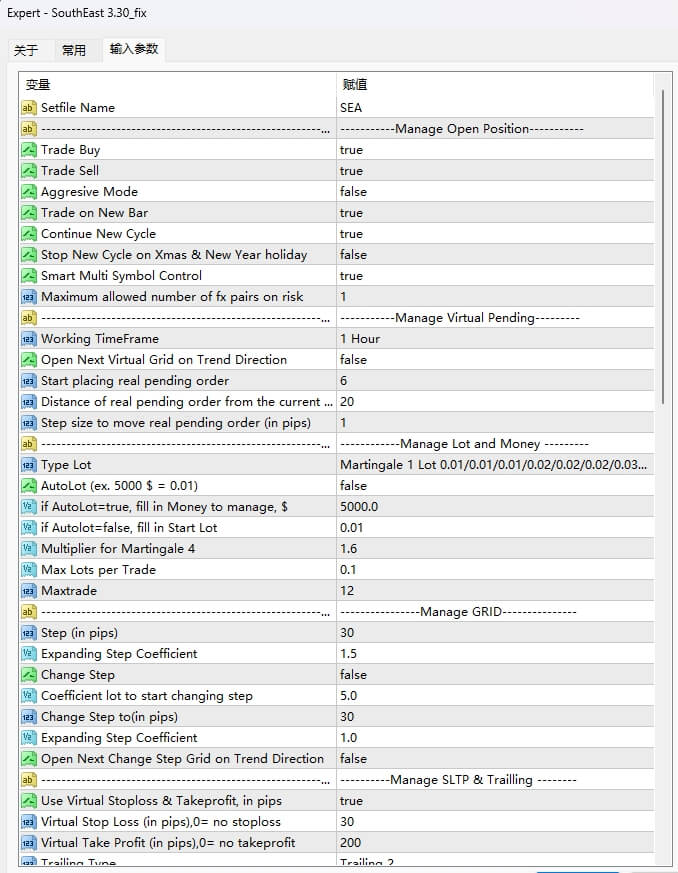Click the 123 icon beside Working TimeFrame
This screenshot has width=678, height=873.
coord(29,338)
